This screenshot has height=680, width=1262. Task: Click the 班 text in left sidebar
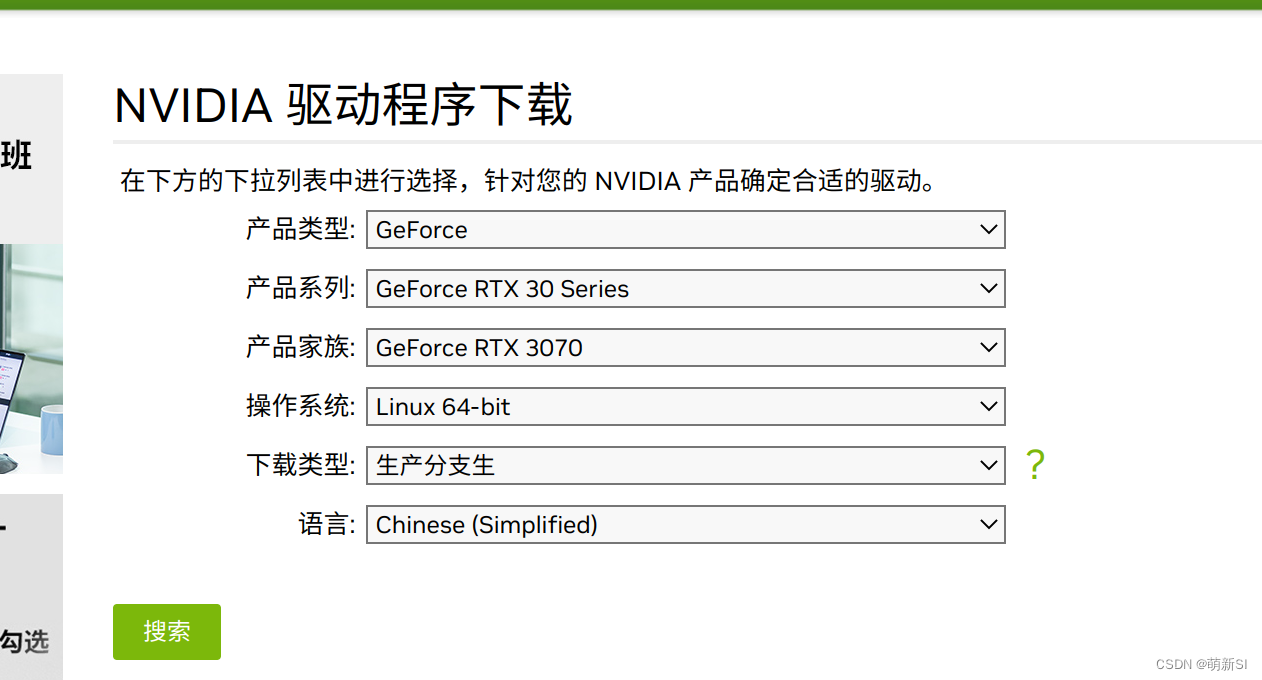pos(16,156)
